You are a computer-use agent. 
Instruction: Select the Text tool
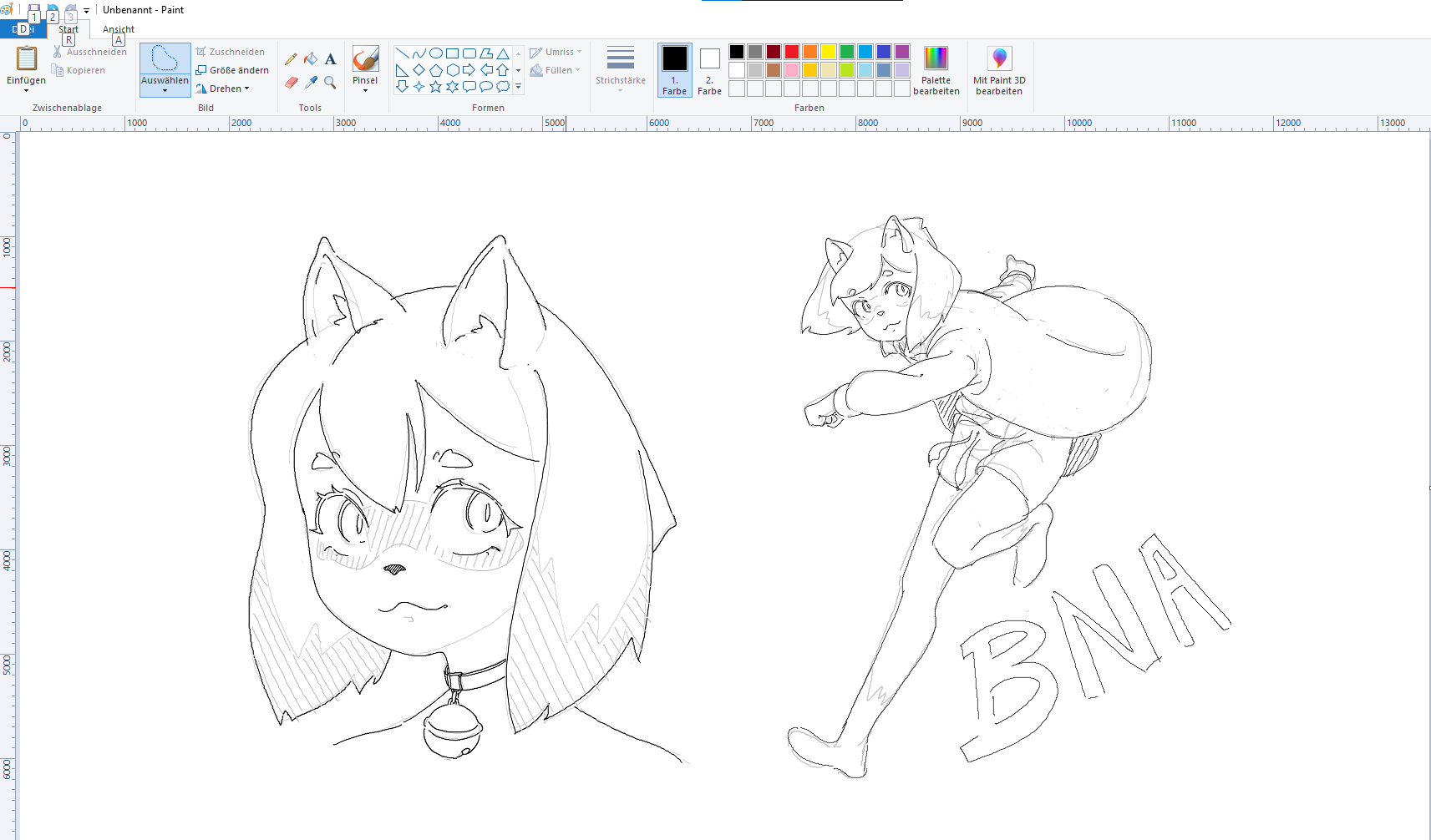coord(331,59)
